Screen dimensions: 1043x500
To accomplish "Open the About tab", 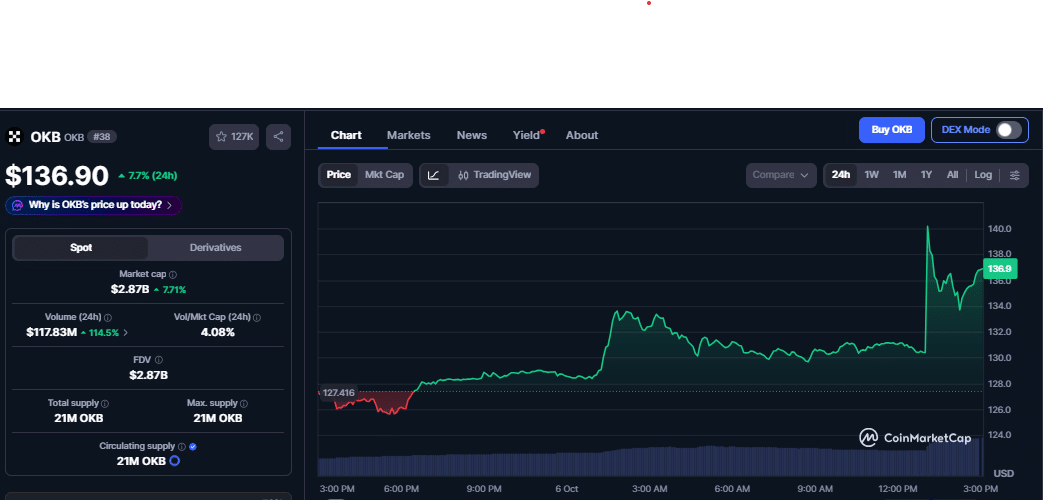I will (x=582, y=135).
